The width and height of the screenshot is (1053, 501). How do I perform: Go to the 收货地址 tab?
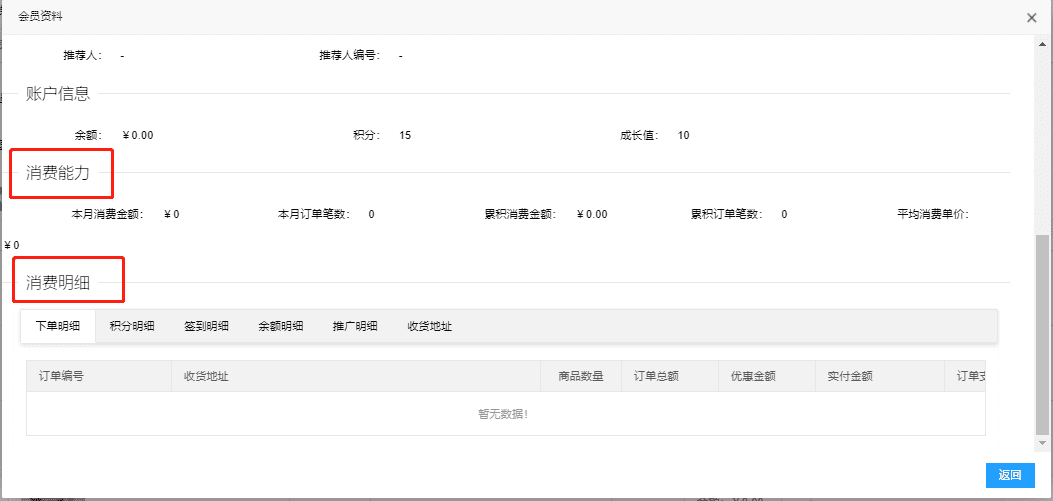coord(430,326)
